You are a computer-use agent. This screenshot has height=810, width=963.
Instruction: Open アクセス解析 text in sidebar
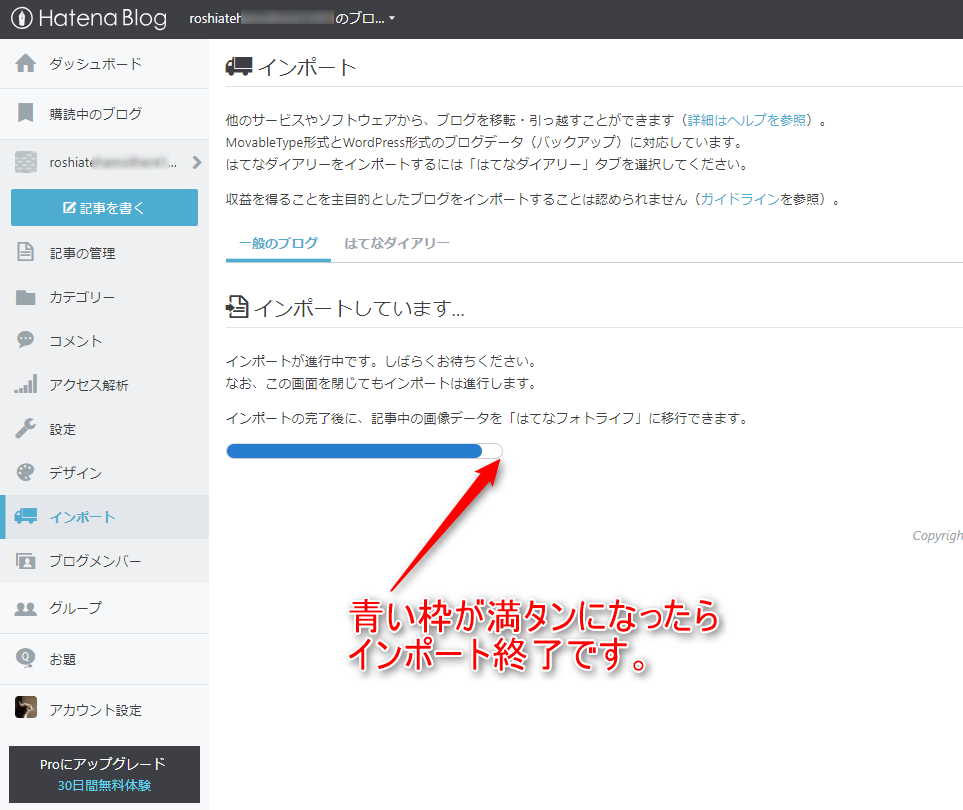89,385
